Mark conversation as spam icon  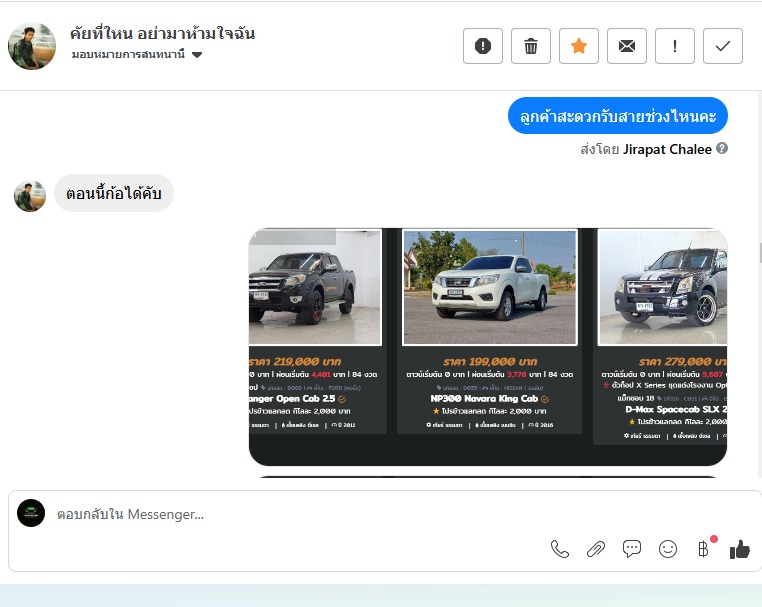pos(483,46)
